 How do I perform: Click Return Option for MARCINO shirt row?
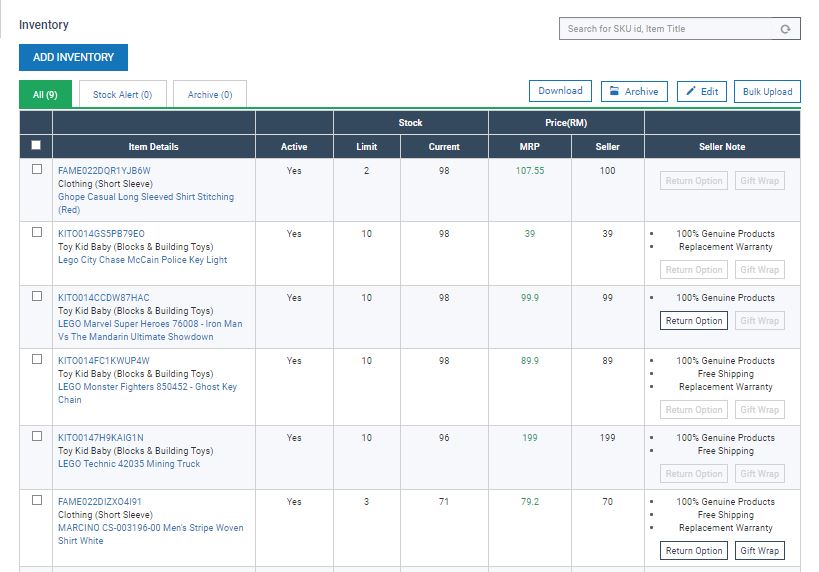click(x=693, y=551)
